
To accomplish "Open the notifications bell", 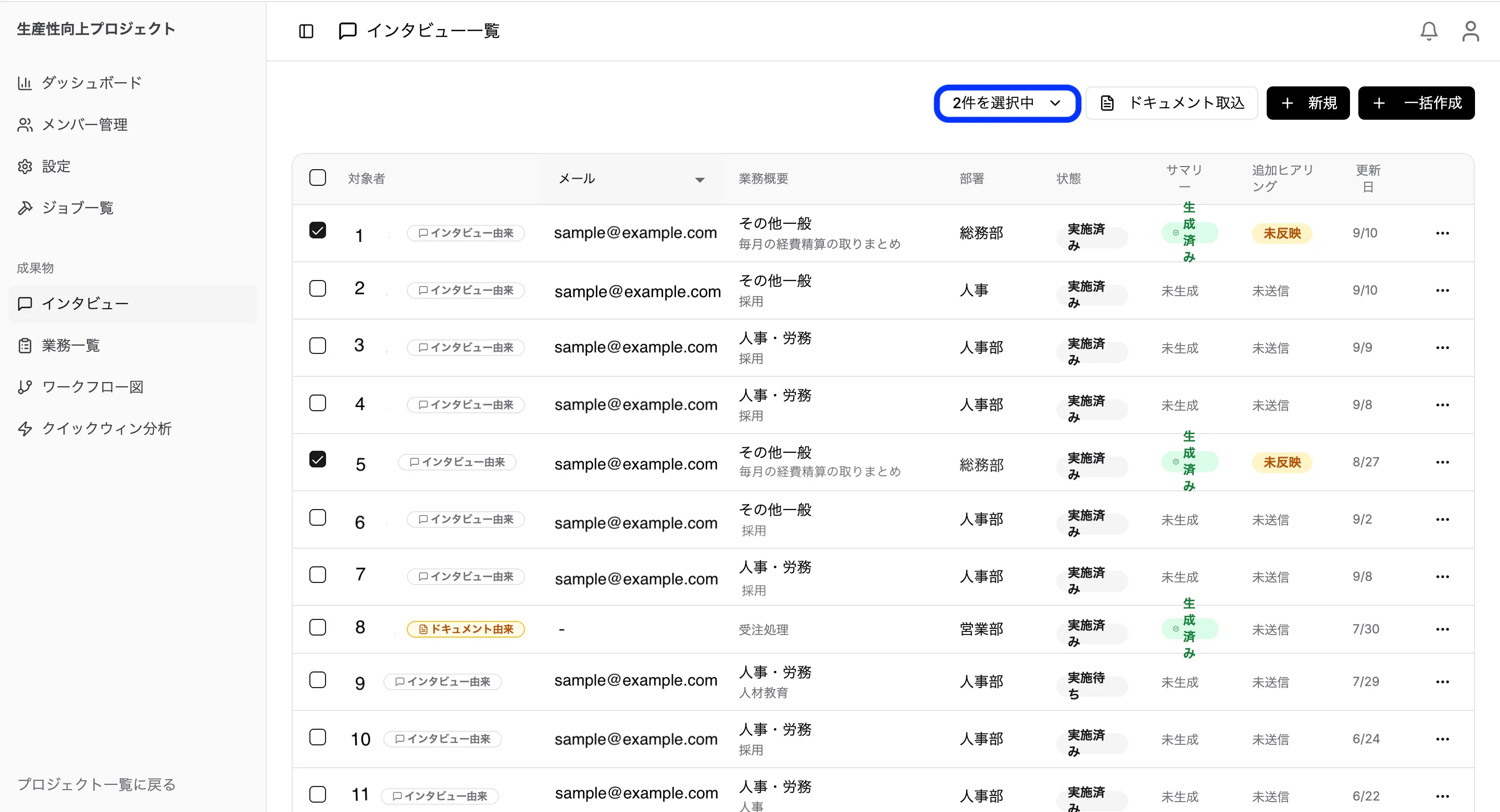I will point(1428,31).
